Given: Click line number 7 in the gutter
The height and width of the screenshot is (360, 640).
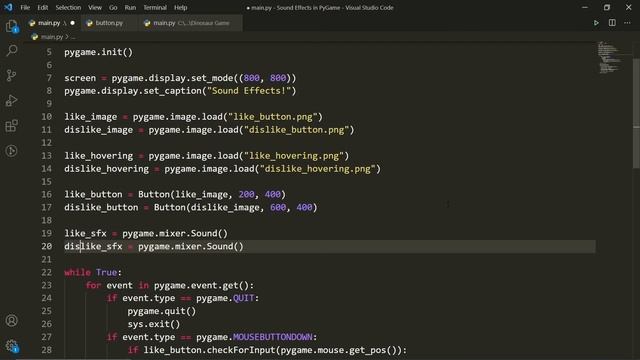Looking at the screenshot, I should pyautogui.click(x=49, y=78).
